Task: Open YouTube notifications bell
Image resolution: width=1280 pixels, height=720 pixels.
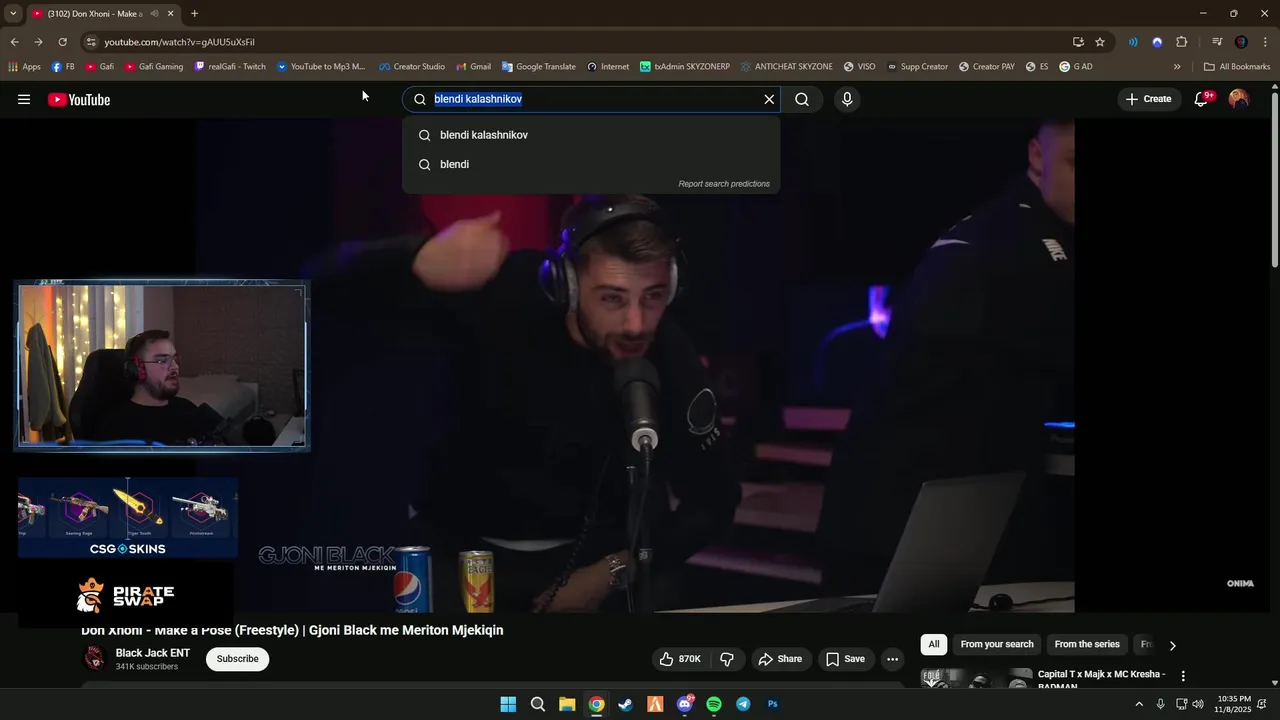Action: [x=1202, y=99]
